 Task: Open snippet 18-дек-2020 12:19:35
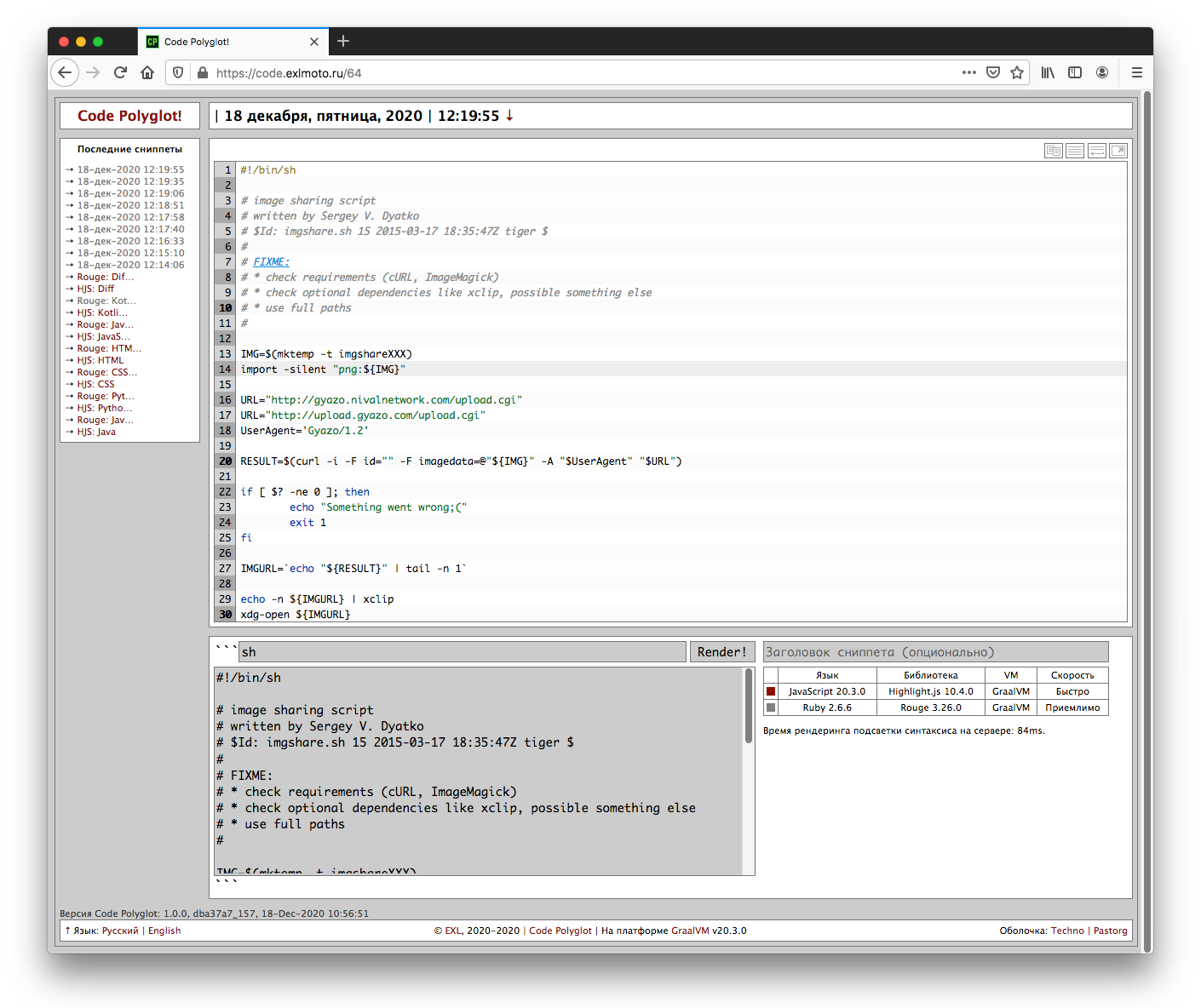(130, 181)
